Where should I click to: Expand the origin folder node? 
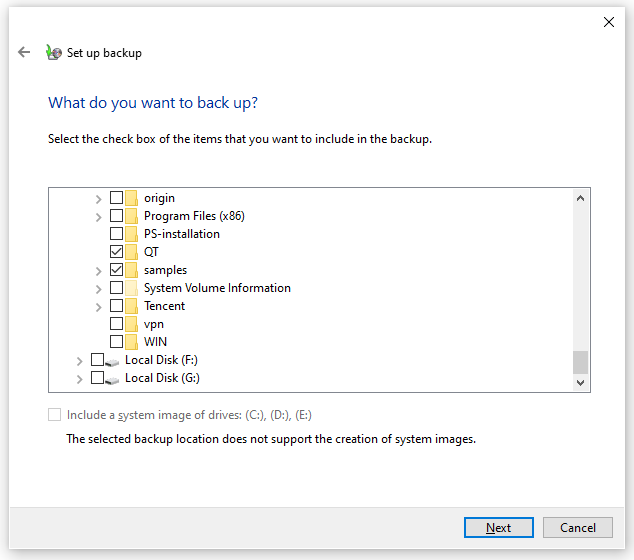(98, 199)
